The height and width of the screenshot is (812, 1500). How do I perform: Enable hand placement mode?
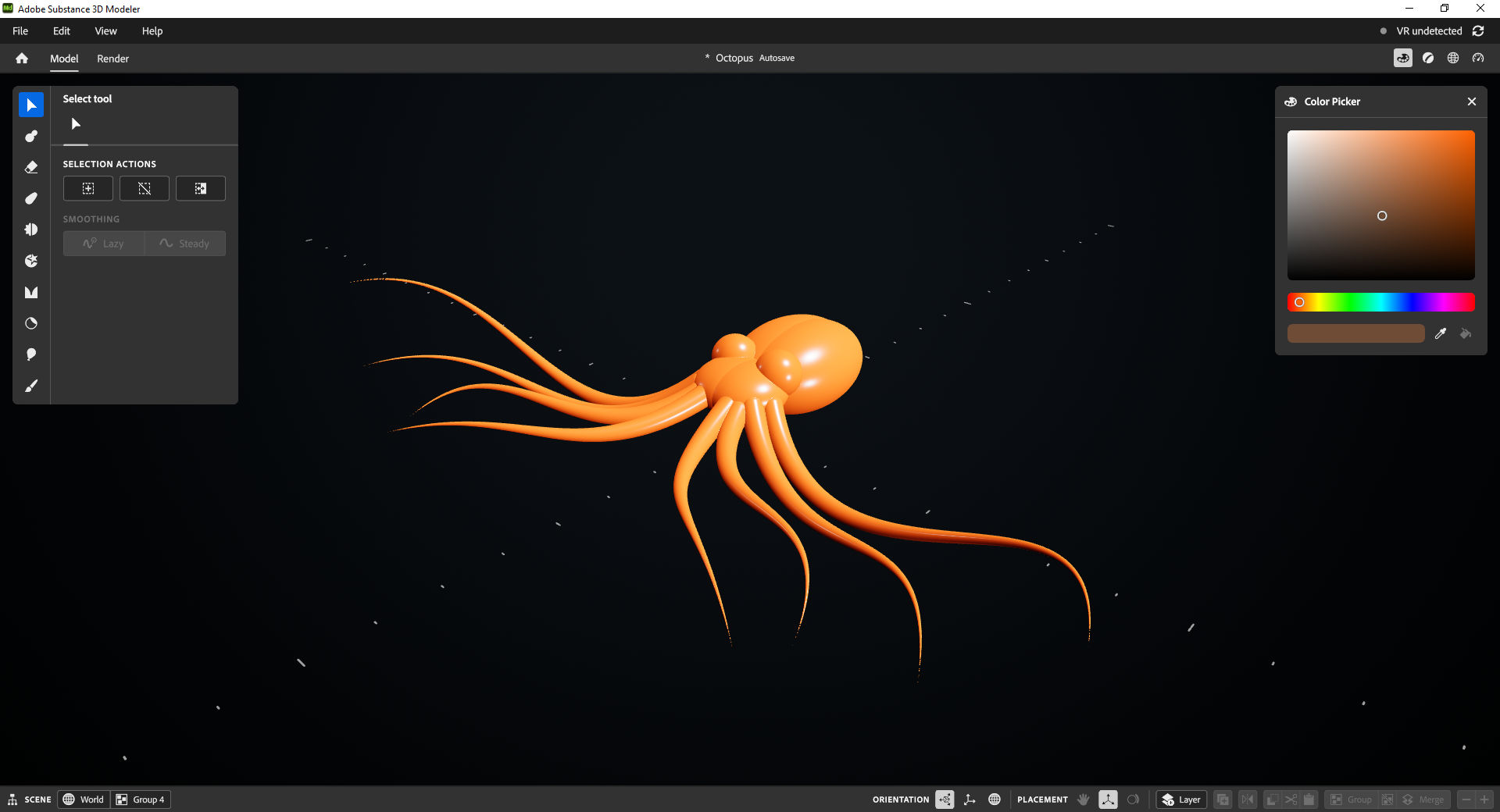(1084, 800)
